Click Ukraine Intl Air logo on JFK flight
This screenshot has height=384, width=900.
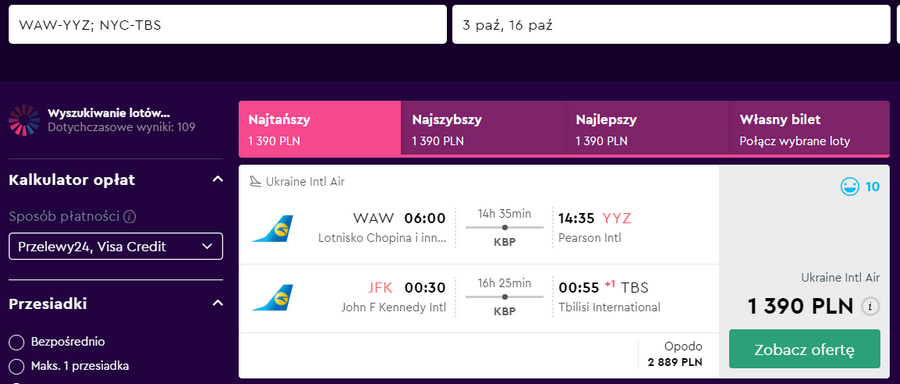[272, 297]
